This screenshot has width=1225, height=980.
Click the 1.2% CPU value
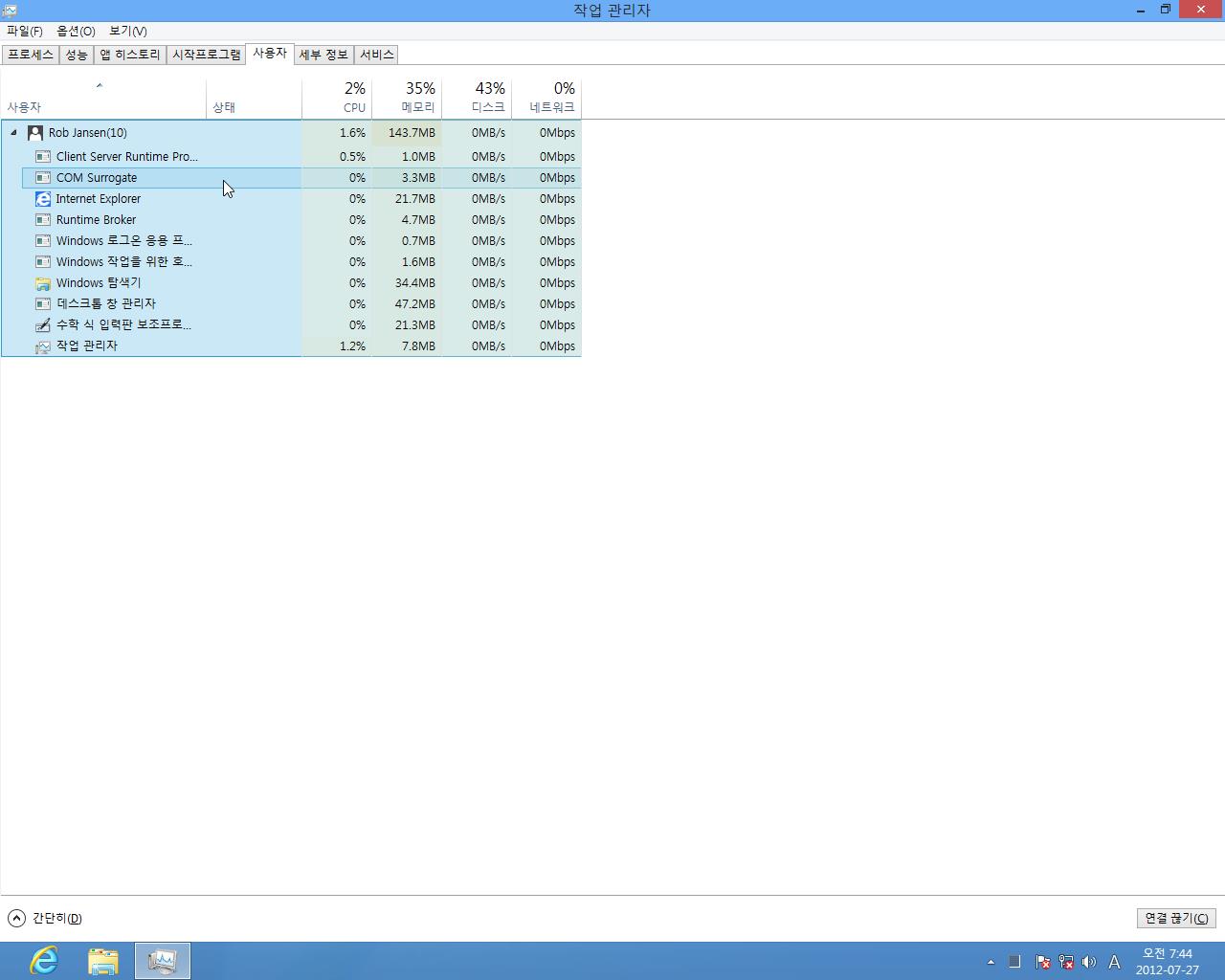[x=352, y=346]
